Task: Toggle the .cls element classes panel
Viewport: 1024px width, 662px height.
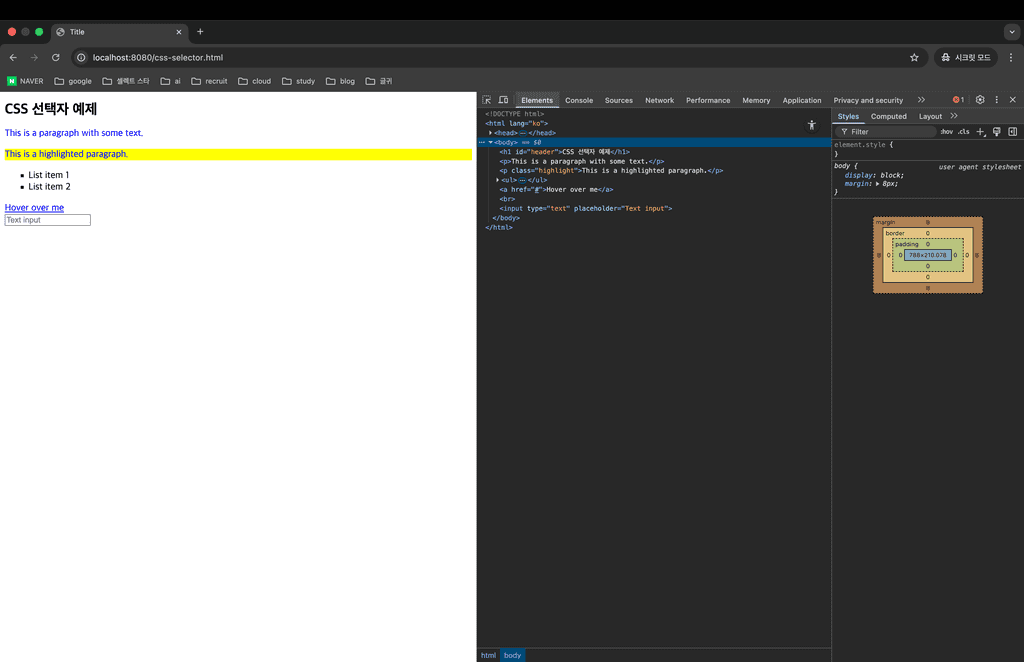Action: point(963,132)
